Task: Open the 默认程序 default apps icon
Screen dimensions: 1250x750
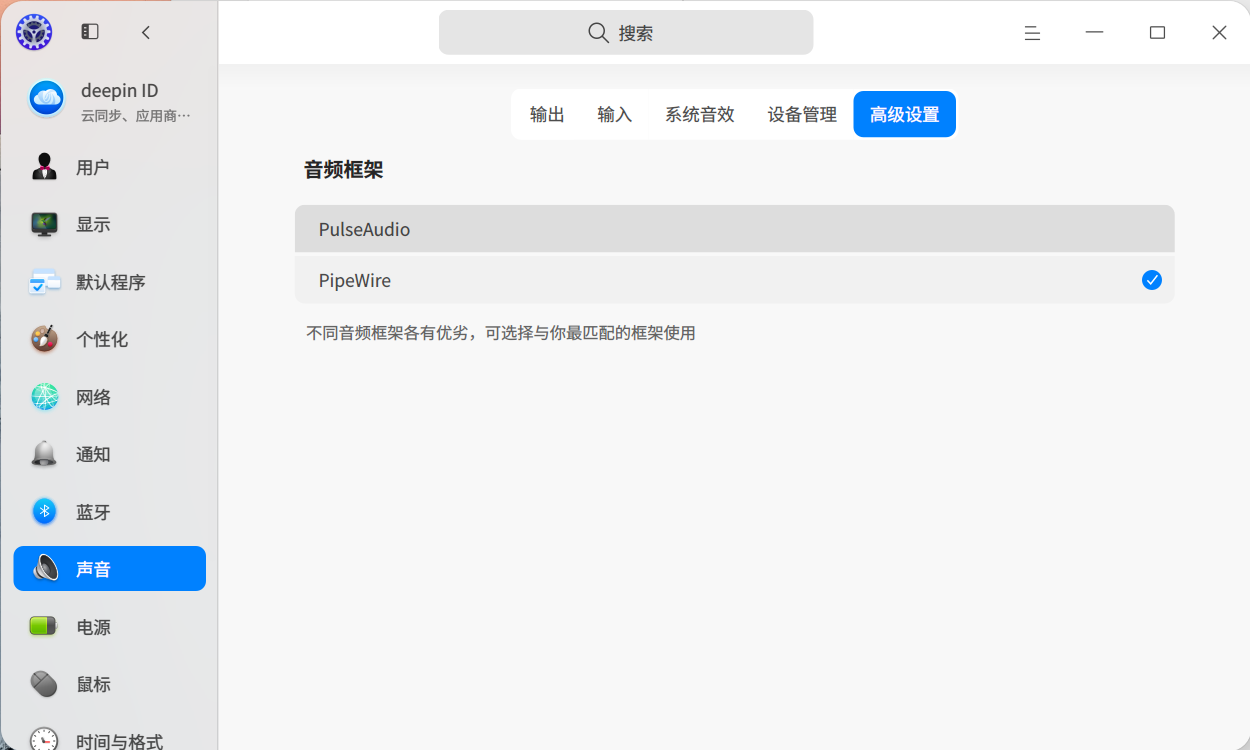Action: tap(44, 282)
